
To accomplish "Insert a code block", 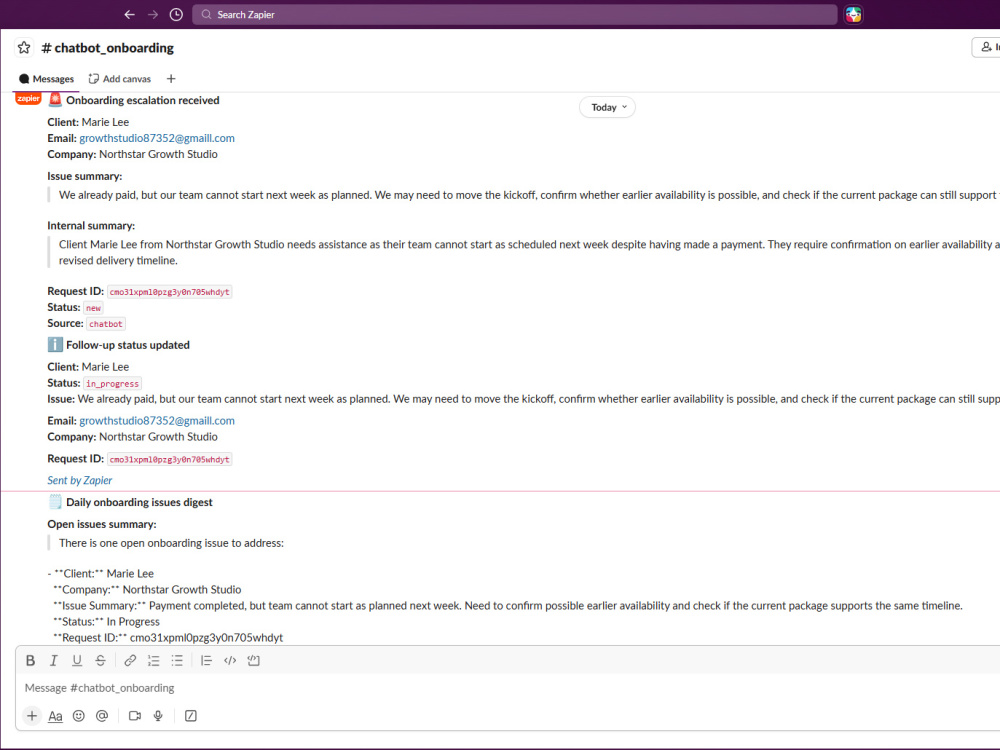I will (253, 661).
